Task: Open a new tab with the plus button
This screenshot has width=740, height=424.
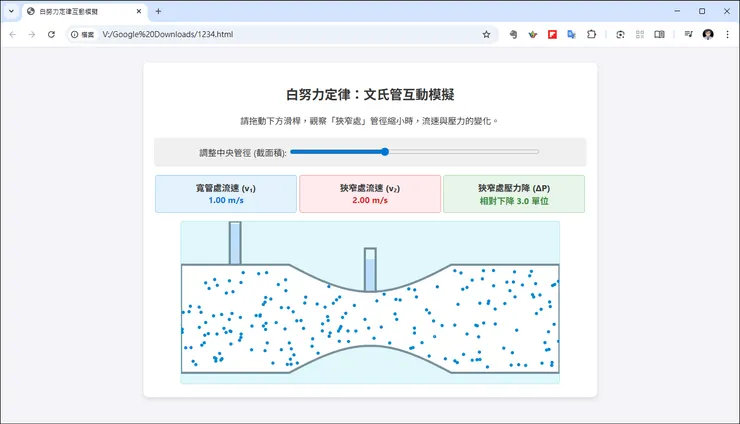Action: (x=159, y=11)
